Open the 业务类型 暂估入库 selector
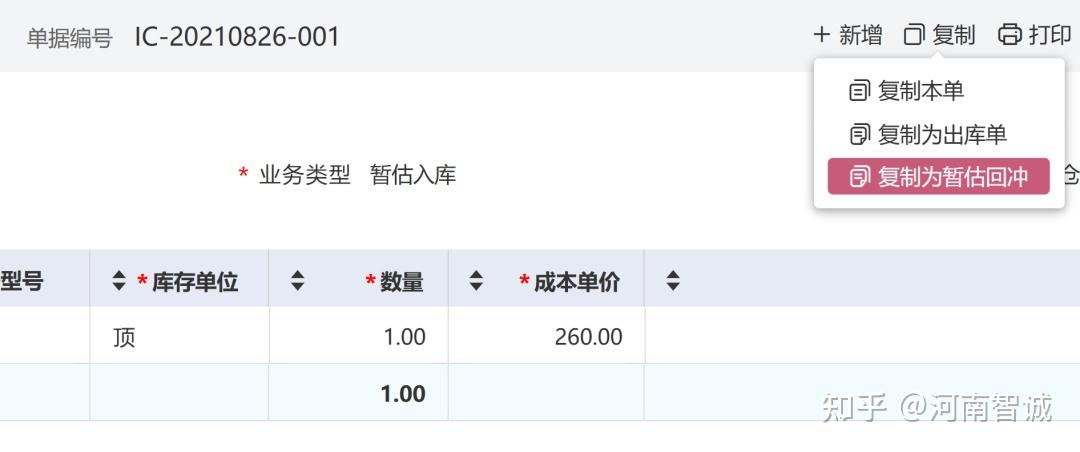Viewport: 1080px width, 452px height. (x=413, y=175)
